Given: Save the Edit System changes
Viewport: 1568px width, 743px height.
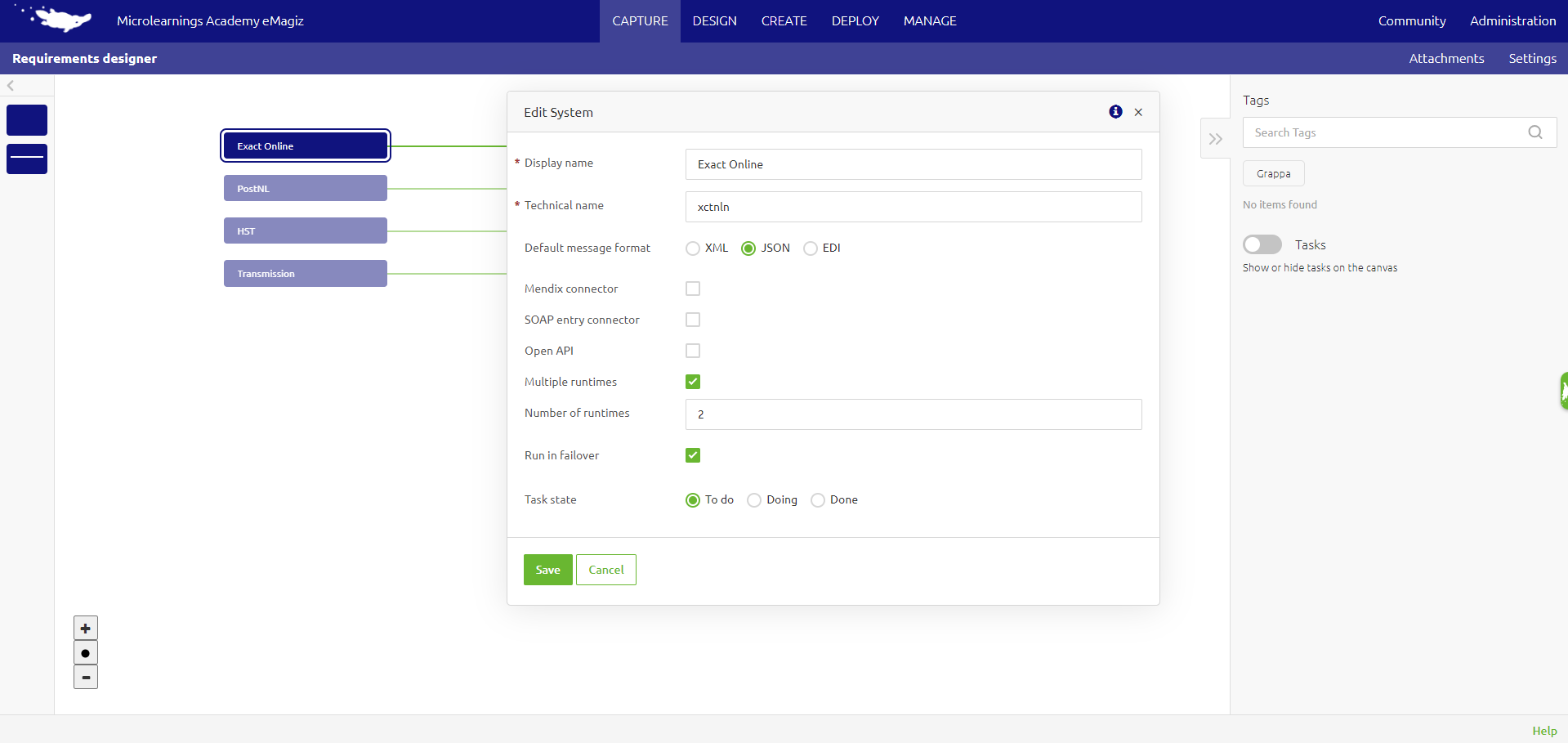Looking at the screenshot, I should point(547,569).
